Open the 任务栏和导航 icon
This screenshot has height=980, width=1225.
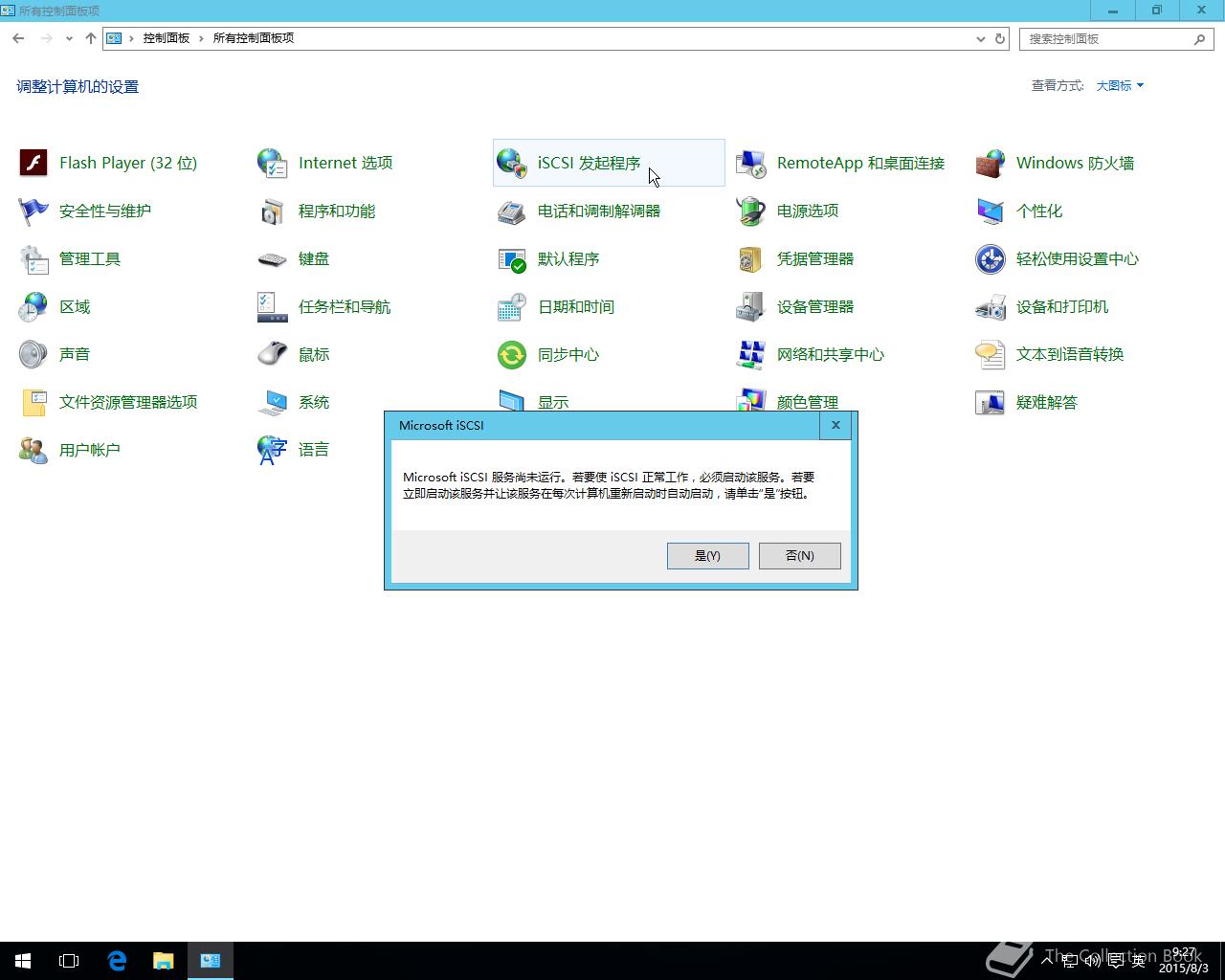click(273, 306)
